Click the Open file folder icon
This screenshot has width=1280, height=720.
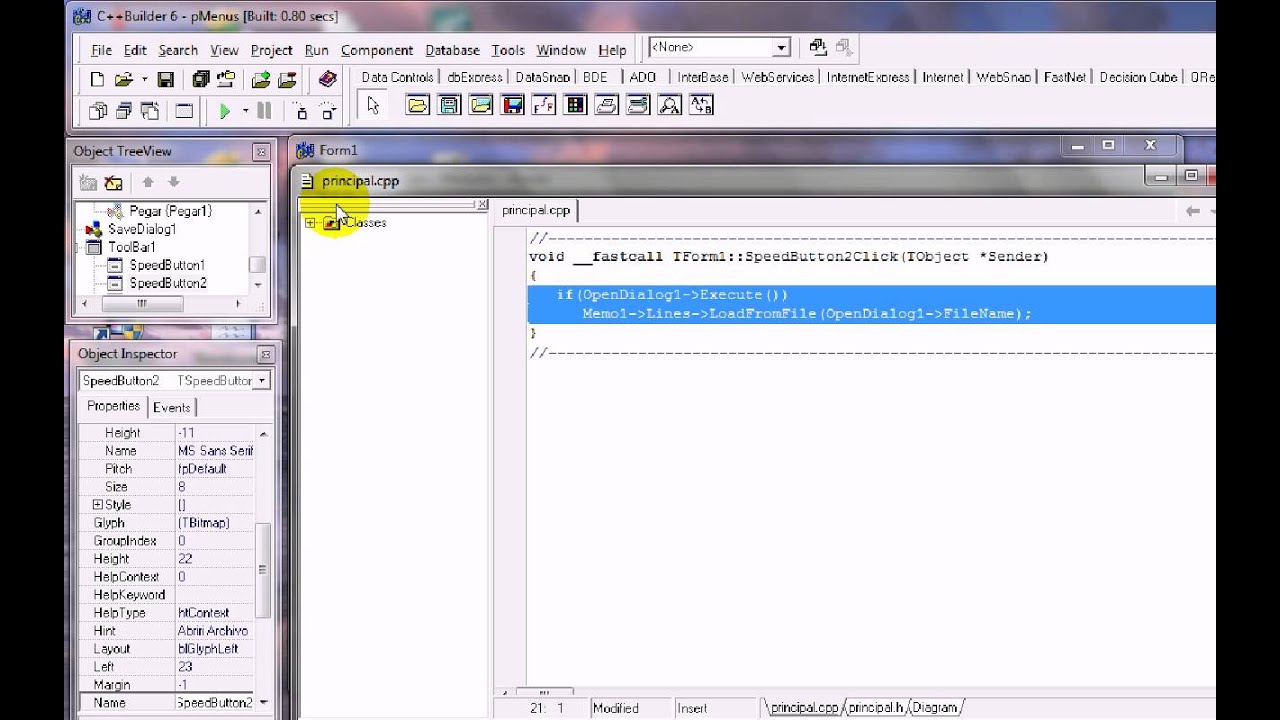(123, 80)
